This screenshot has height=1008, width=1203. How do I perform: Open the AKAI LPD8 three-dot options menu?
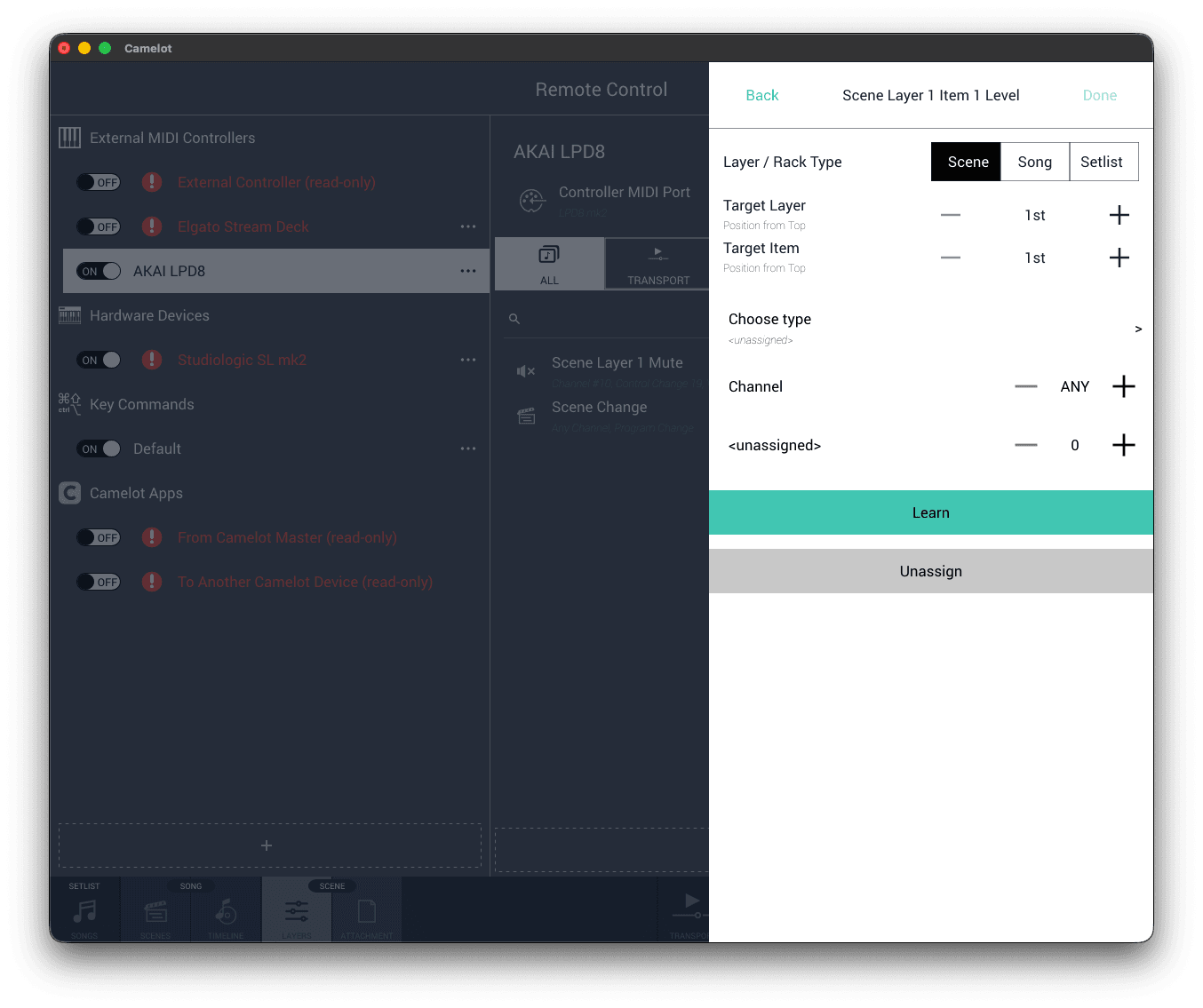point(468,271)
